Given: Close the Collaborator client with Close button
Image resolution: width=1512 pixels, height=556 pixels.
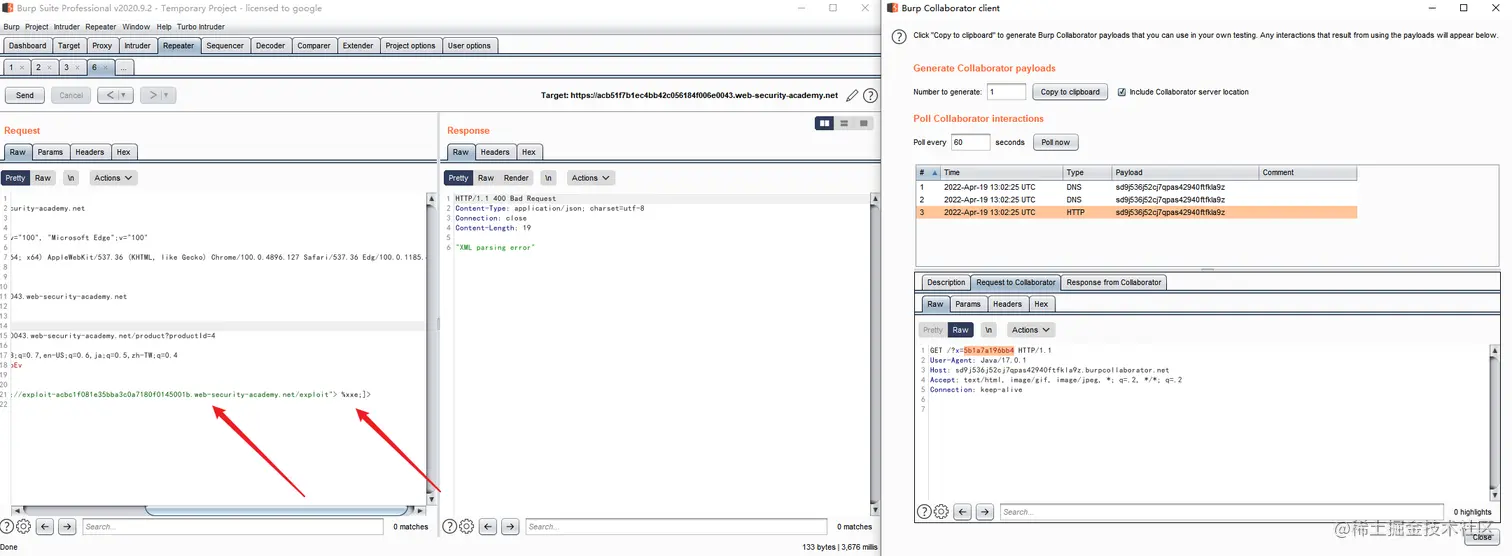Looking at the screenshot, I should point(1482,537).
